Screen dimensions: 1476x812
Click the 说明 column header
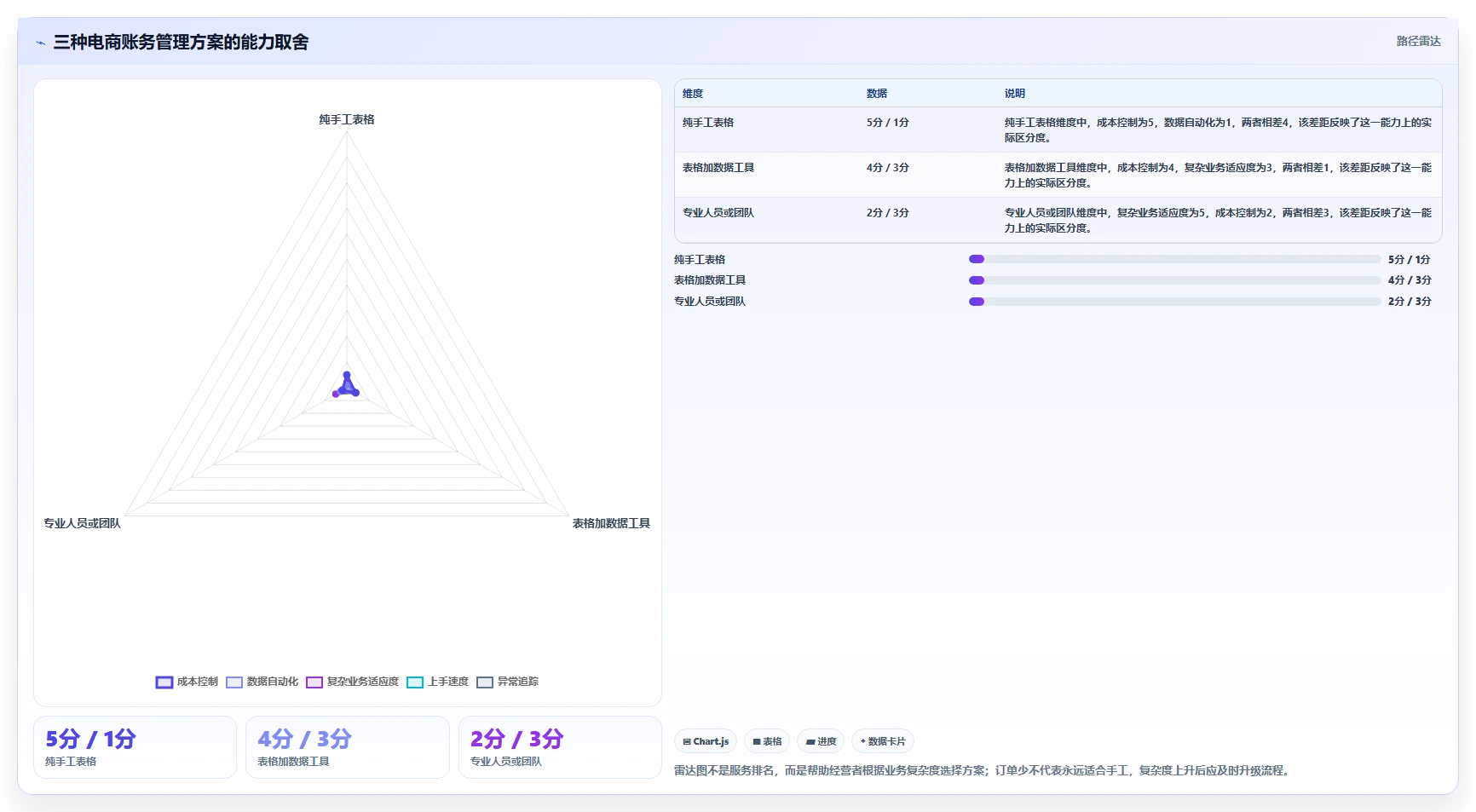click(1014, 94)
